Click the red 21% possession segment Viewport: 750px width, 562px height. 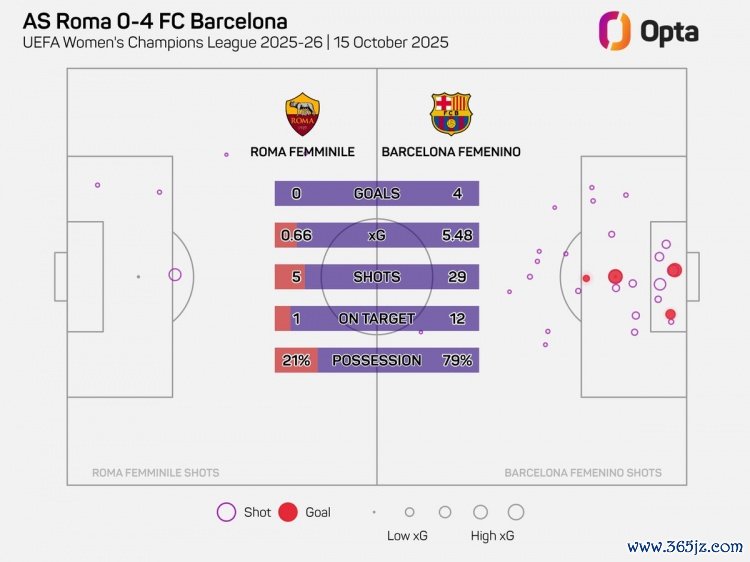pyautogui.click(x=296, y=360)
